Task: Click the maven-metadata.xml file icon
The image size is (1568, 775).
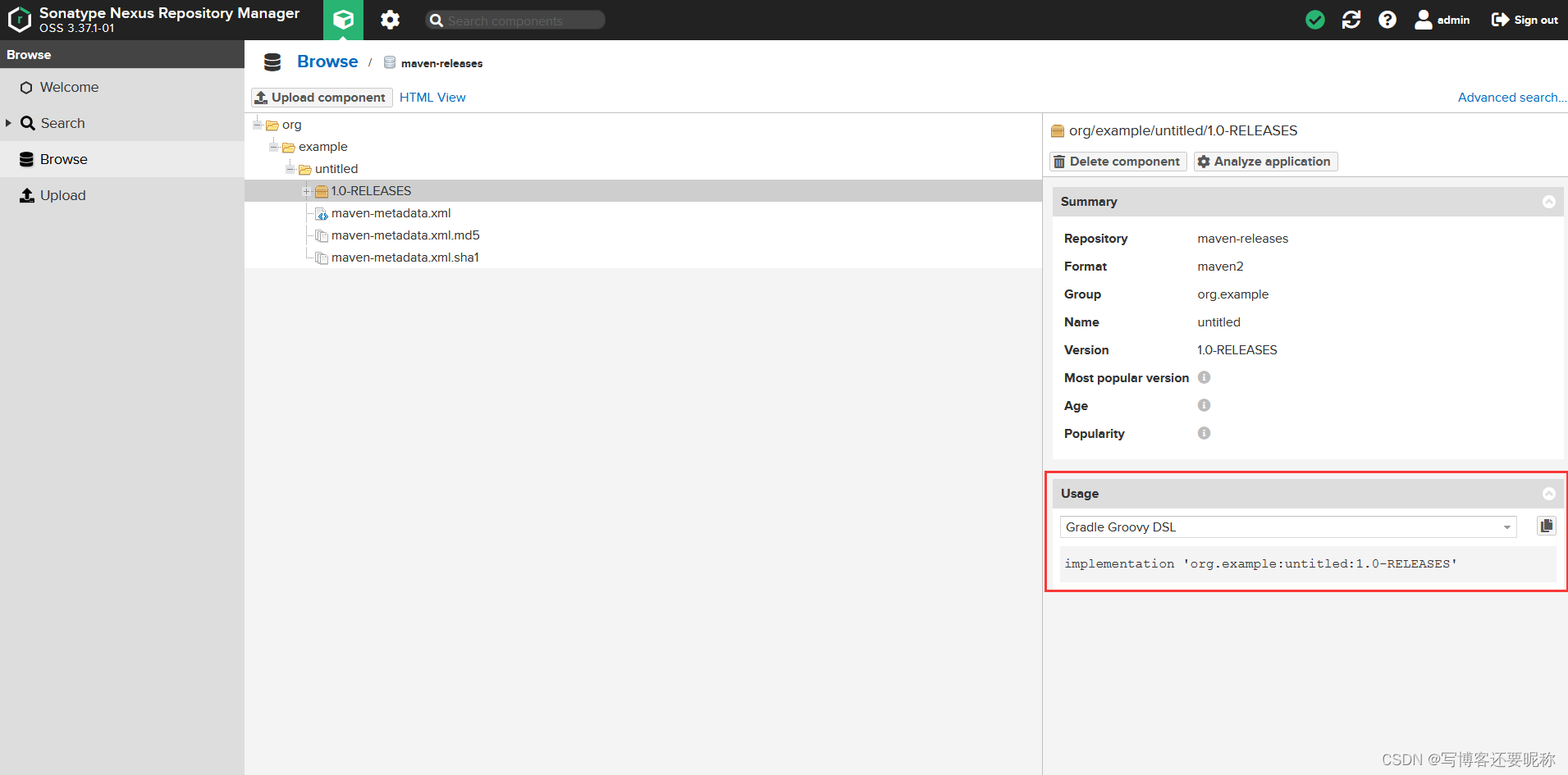Action: point(322,214)
